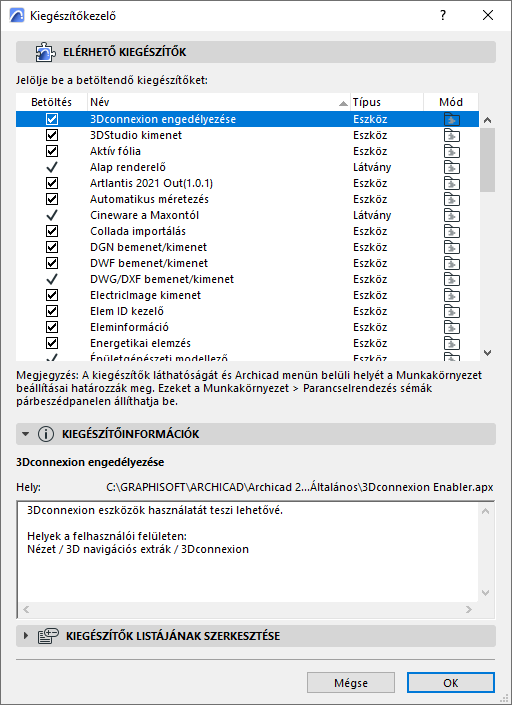The height and width of the screenshot is (705, 512).
Task: Uncheck the 3DStudio kimenet checkbox
Action: click(52, 135)
